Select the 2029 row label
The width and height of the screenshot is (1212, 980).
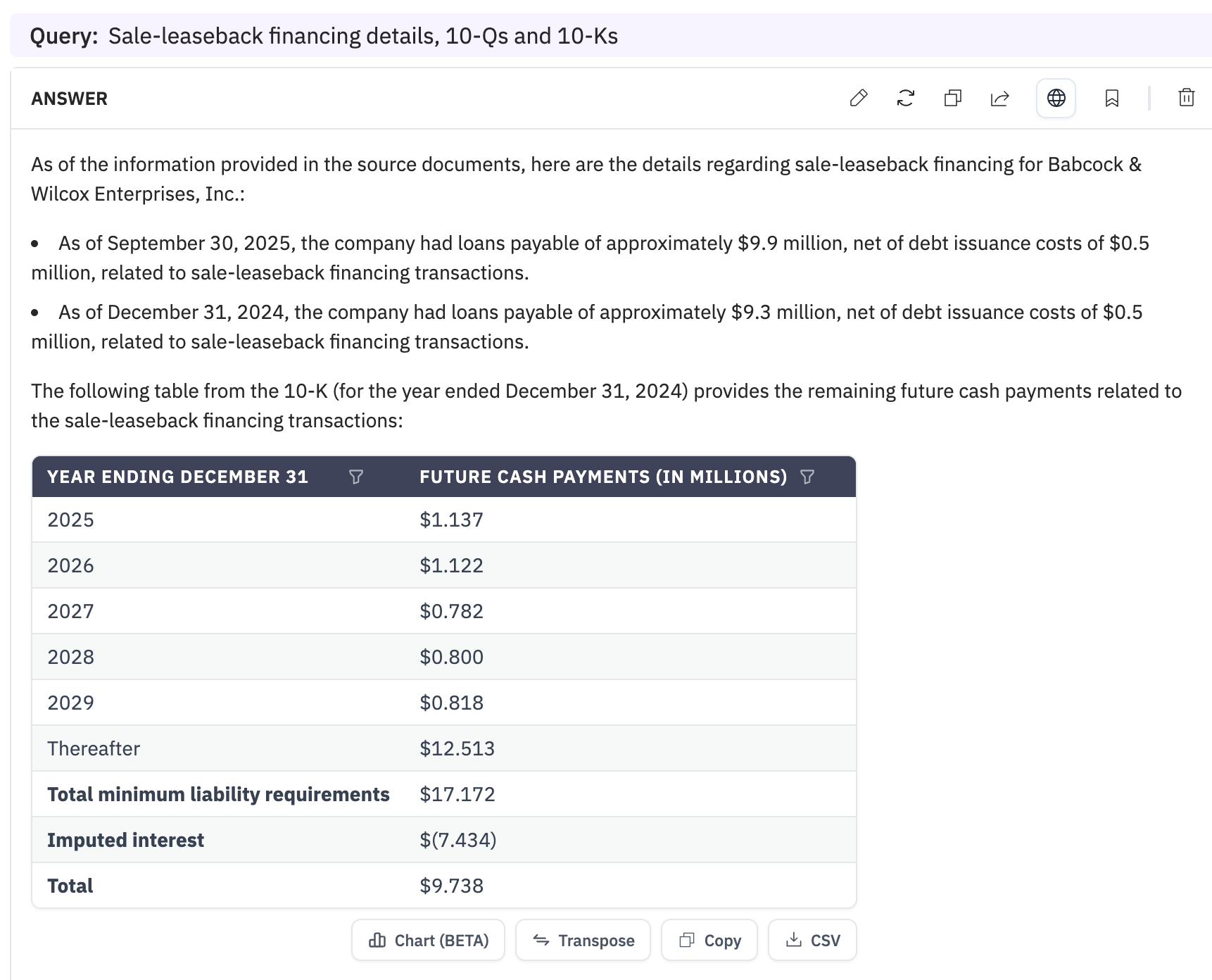point(70,703)
